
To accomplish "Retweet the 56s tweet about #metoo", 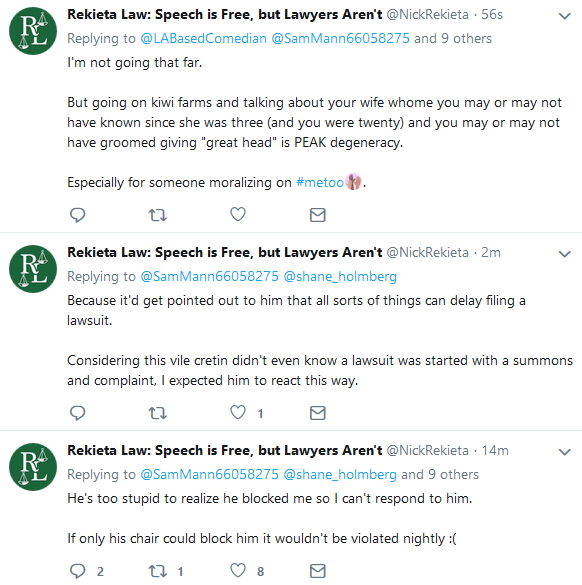I will 157,215.
